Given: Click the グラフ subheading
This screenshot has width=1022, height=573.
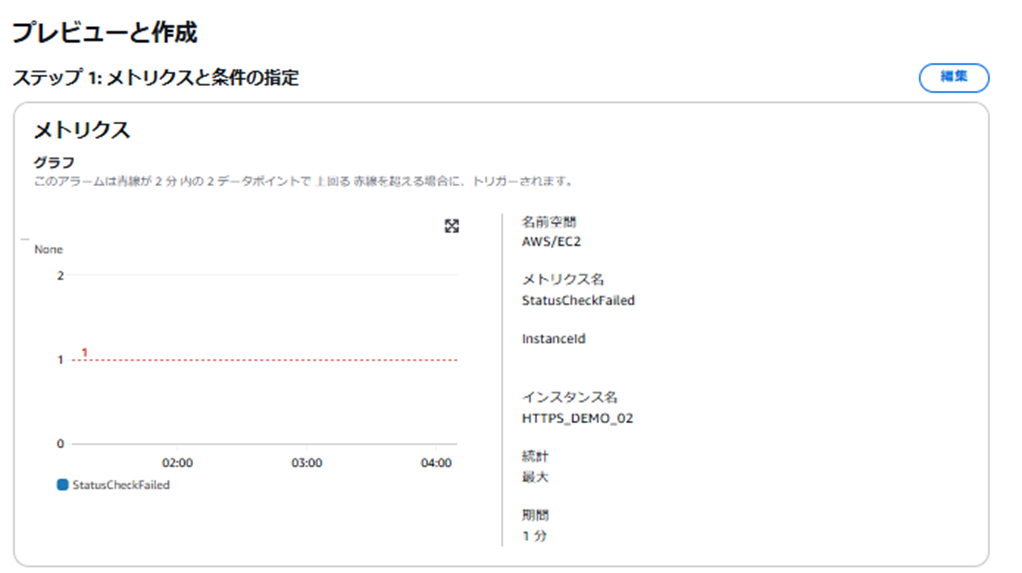Looking at the screenshot, I should tap(54, 162).
